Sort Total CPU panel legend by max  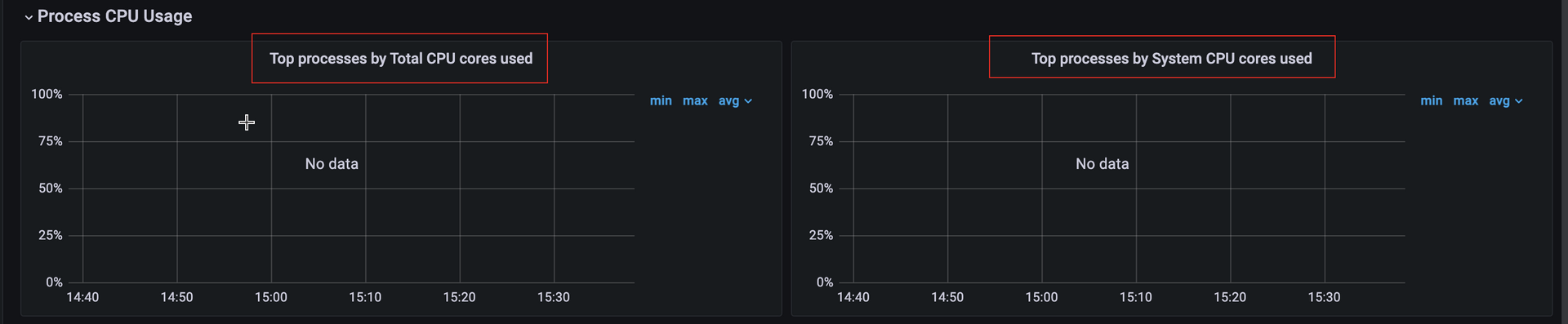click(695, 100)
